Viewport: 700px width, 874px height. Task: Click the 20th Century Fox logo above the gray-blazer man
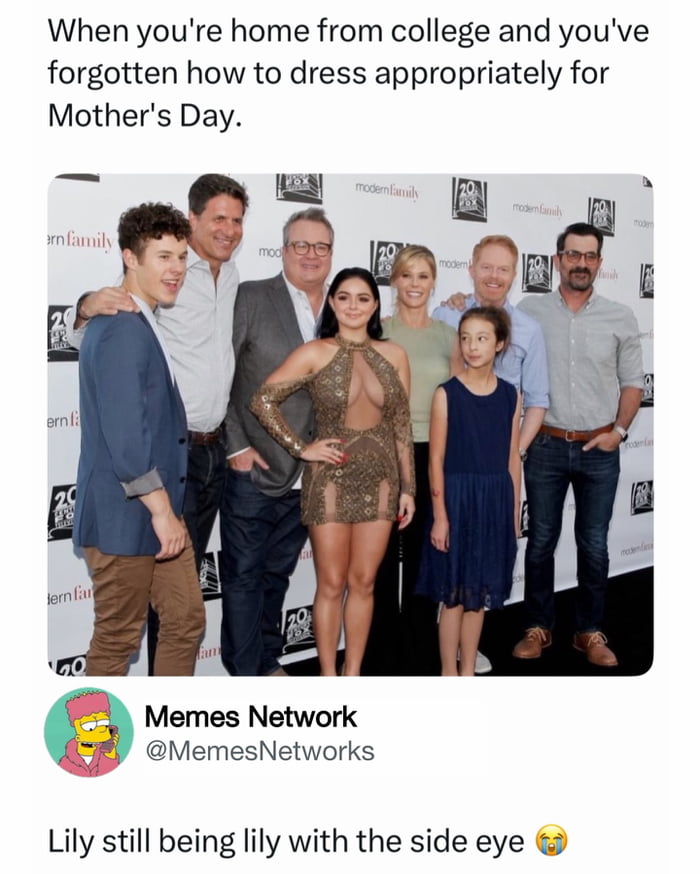[299, 187]
